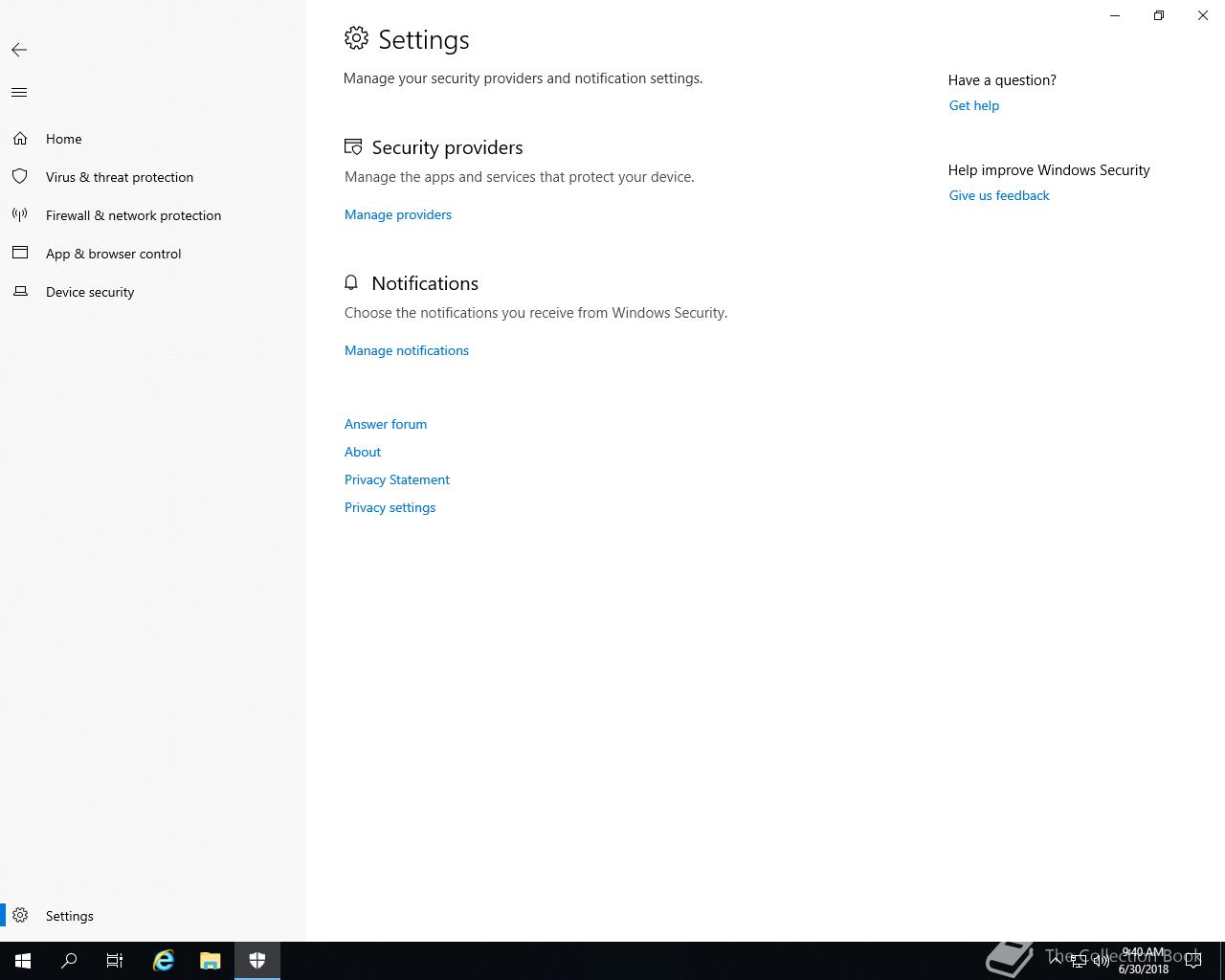The width and height of the screenshot is (1225, 980).
Task: Click the Notifications bell heading icon
Action: 351,283
